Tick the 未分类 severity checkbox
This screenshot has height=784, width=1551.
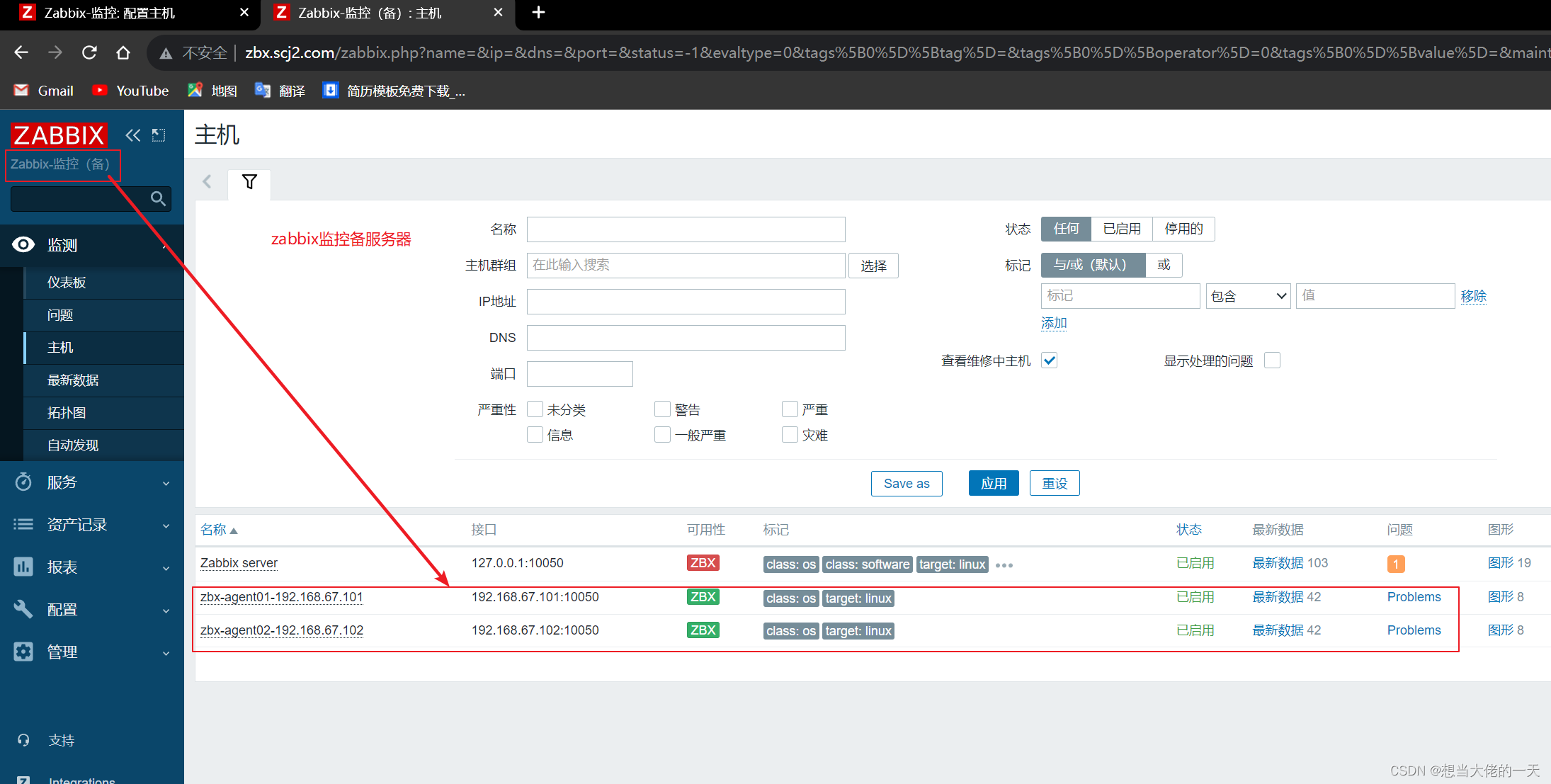535,409
